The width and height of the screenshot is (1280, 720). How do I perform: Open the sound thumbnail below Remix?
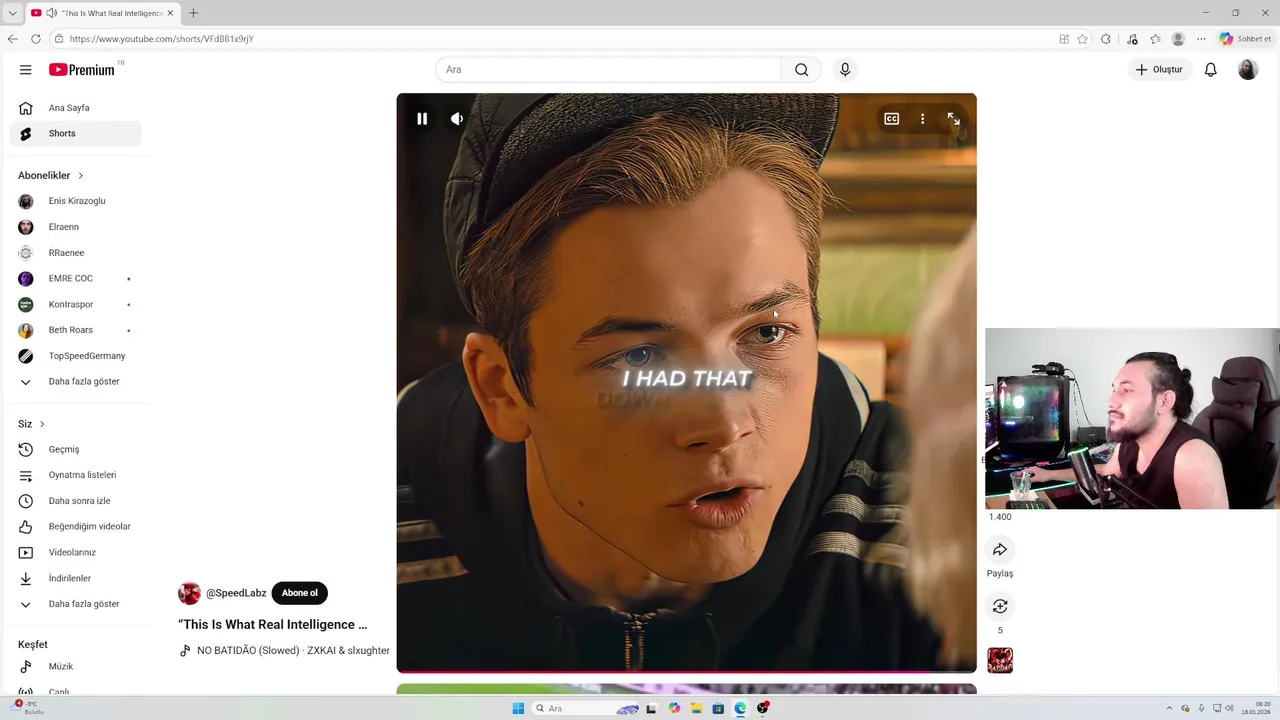coord(1000,660)
